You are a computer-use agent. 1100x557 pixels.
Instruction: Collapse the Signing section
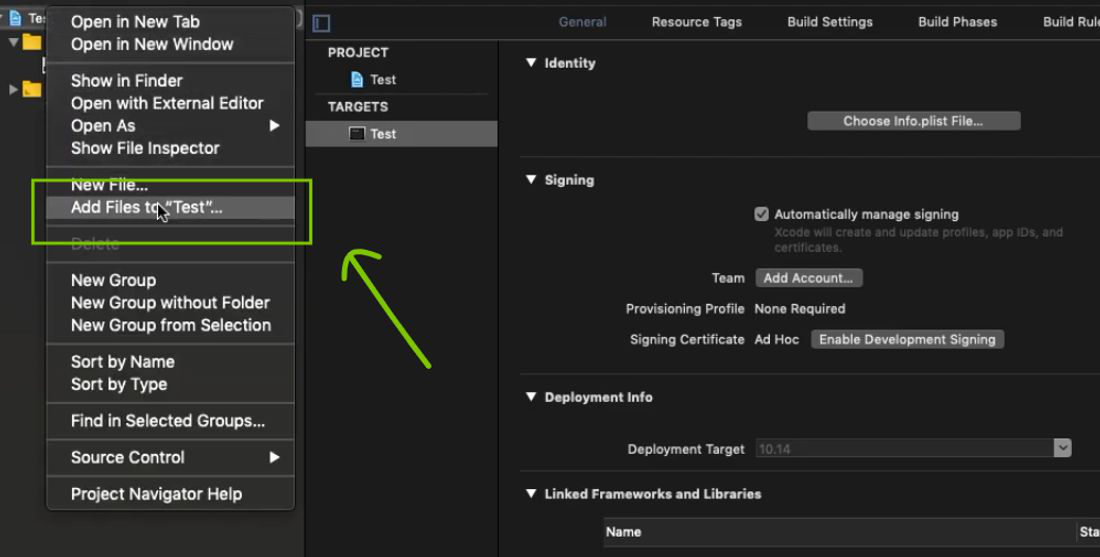pyautogui.click(x=531, y=180)
